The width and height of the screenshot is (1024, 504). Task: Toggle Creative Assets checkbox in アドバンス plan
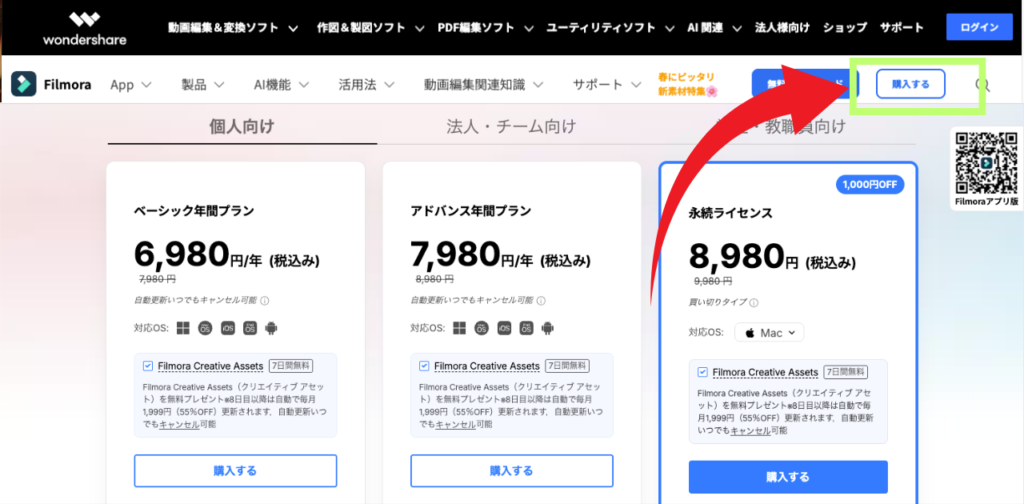(424, 366)
